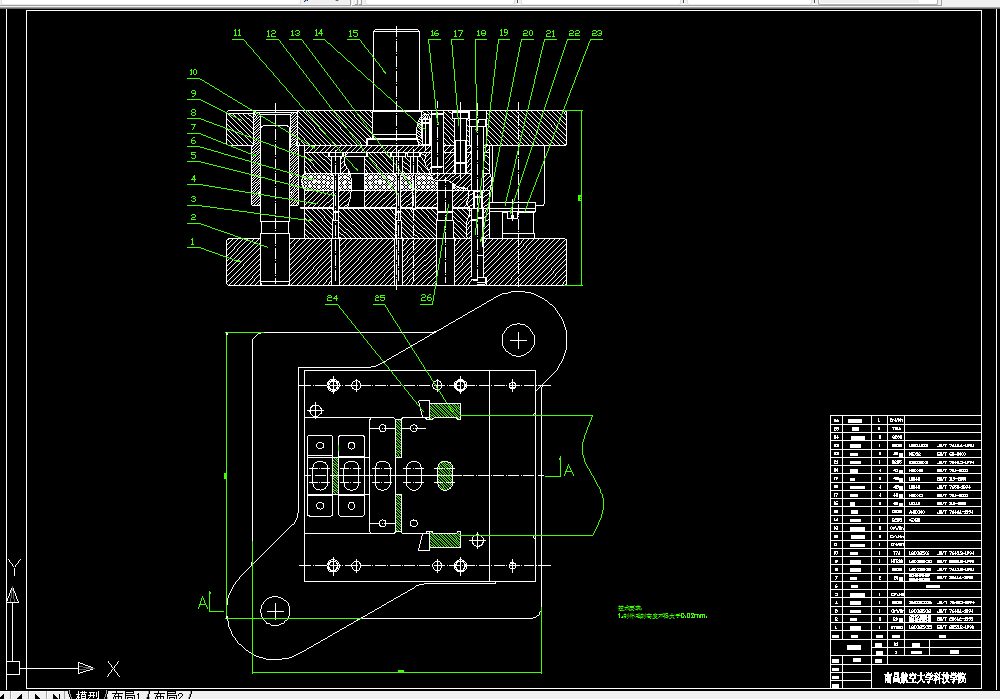Select the upper-right guide post hole crosshair

(x=518, y=341)
